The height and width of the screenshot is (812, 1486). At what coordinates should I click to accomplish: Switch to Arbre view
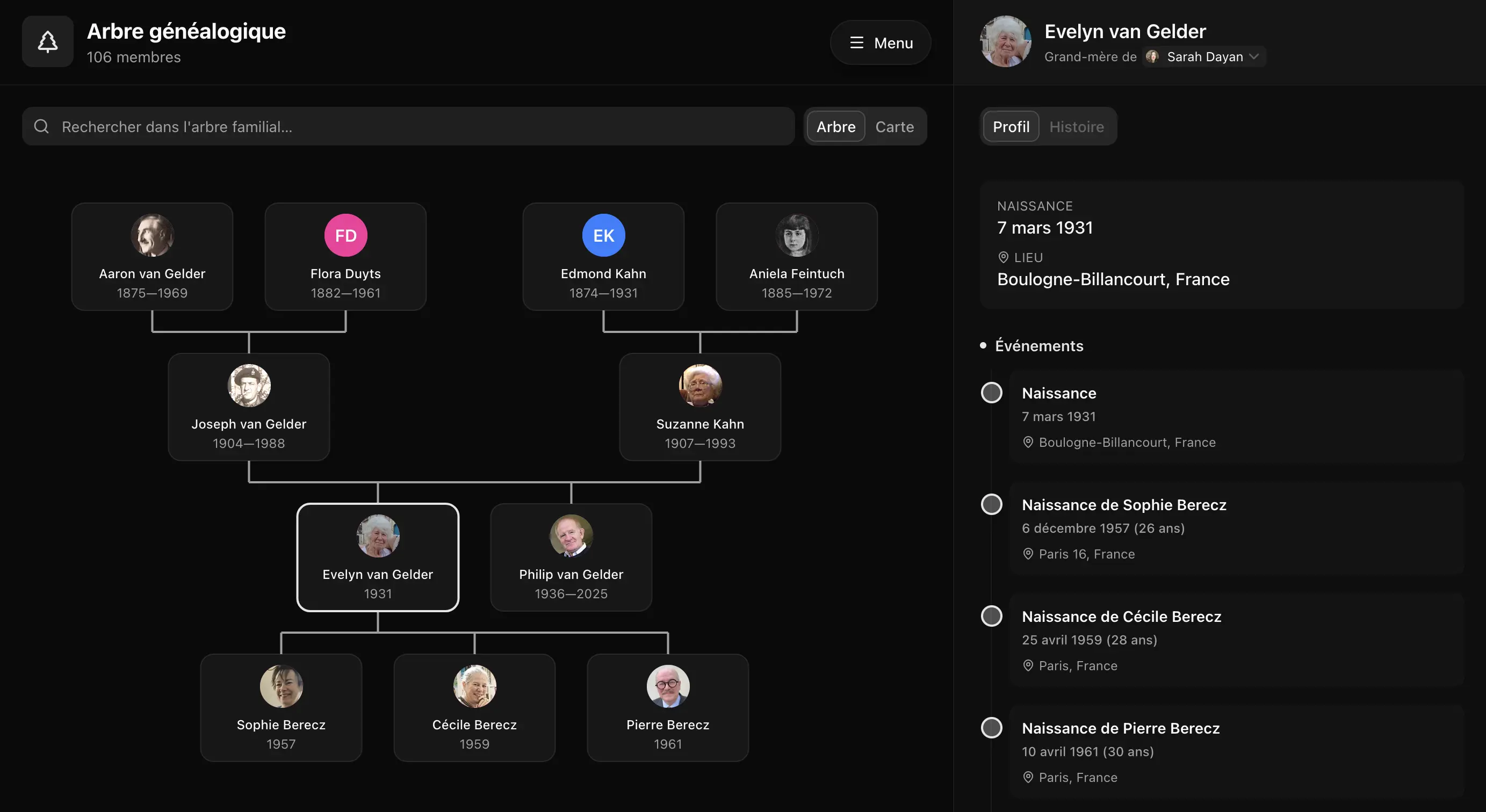pos(835,126)
